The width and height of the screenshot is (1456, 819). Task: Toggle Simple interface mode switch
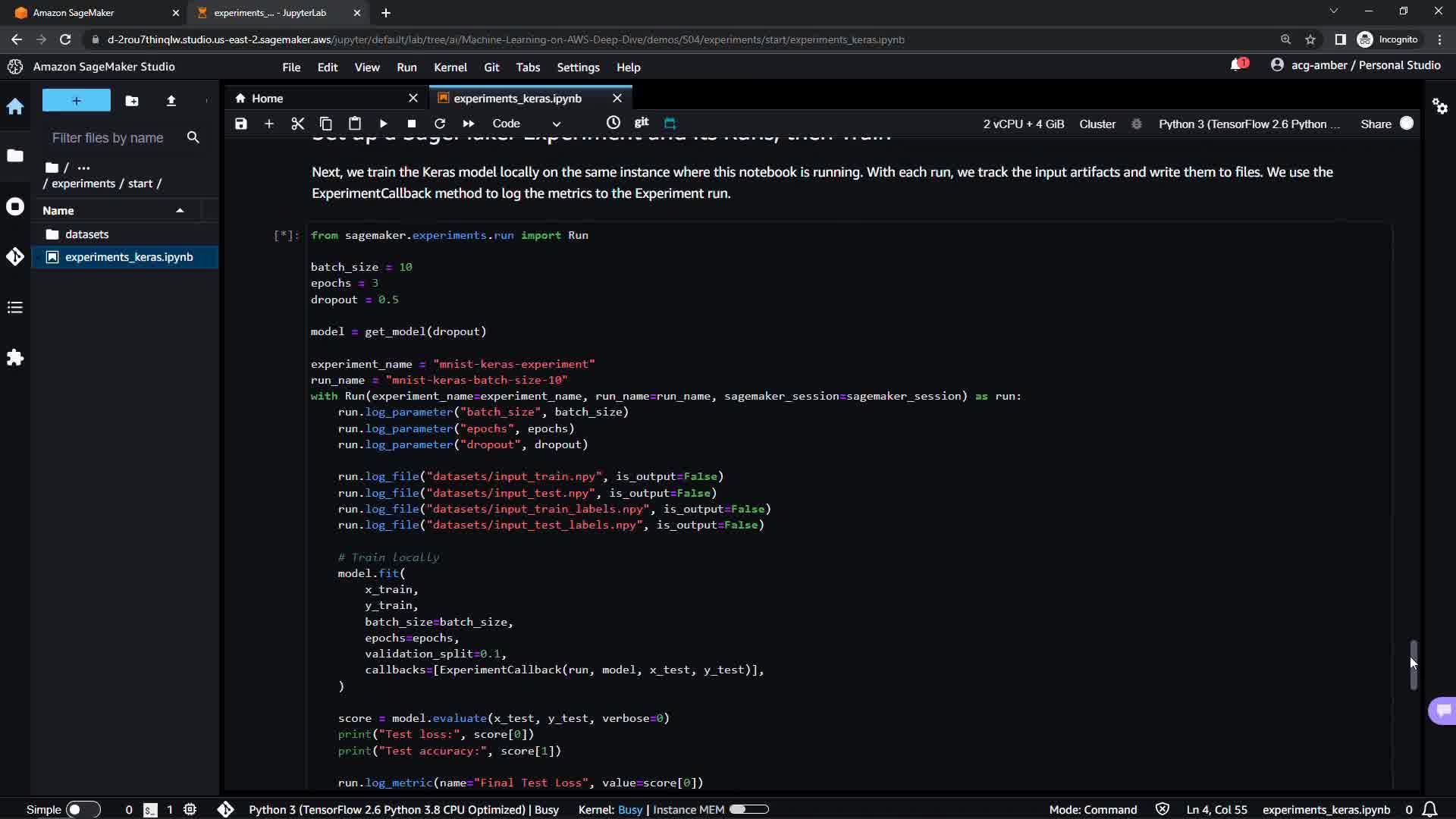click(x=83, y=810)
